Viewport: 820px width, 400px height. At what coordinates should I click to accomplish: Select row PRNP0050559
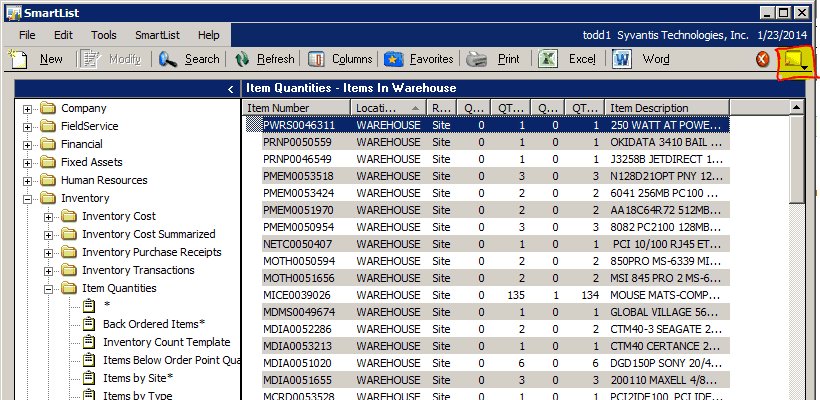(496, 142)
